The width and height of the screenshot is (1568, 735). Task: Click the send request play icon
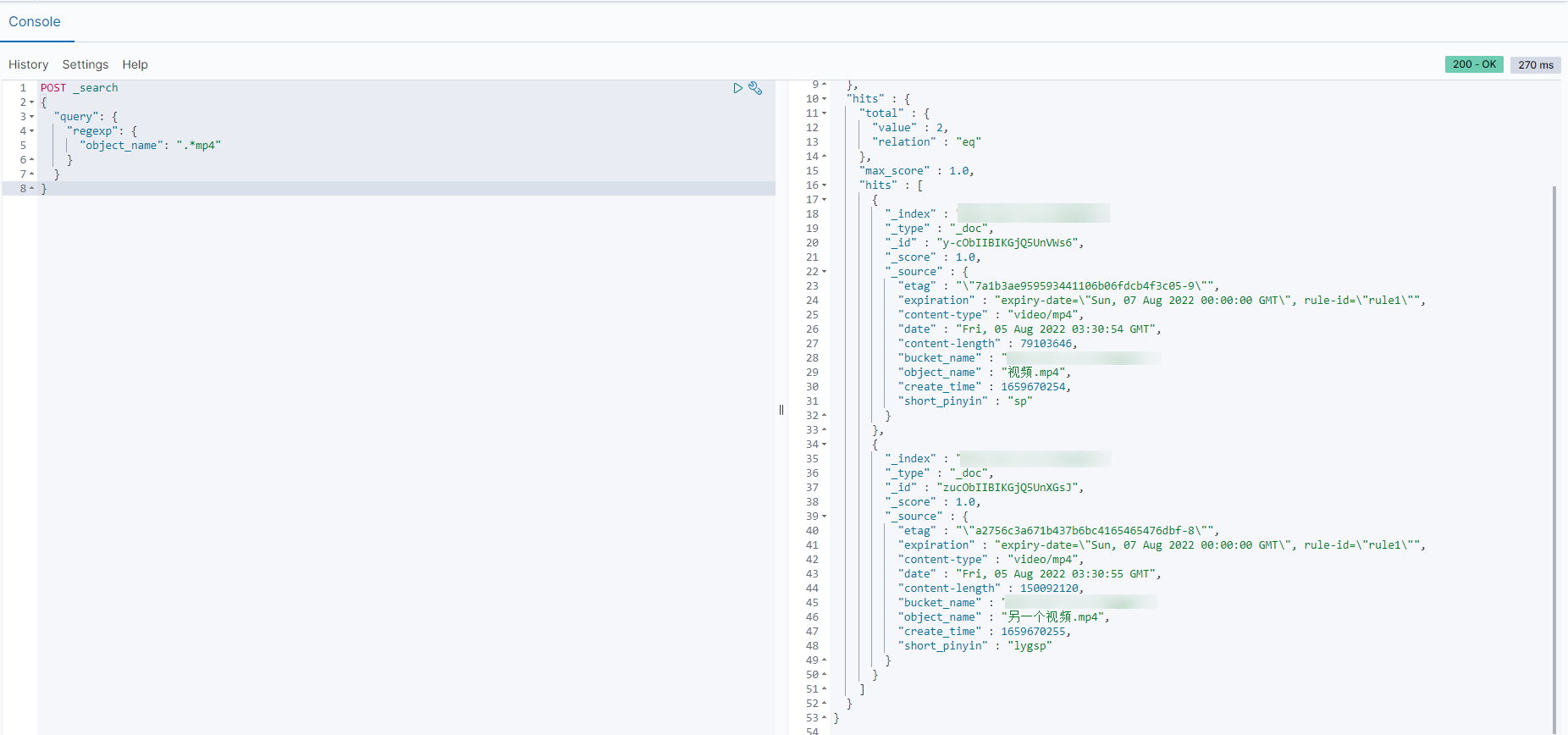pyautogui.click(x=737, y=88)
